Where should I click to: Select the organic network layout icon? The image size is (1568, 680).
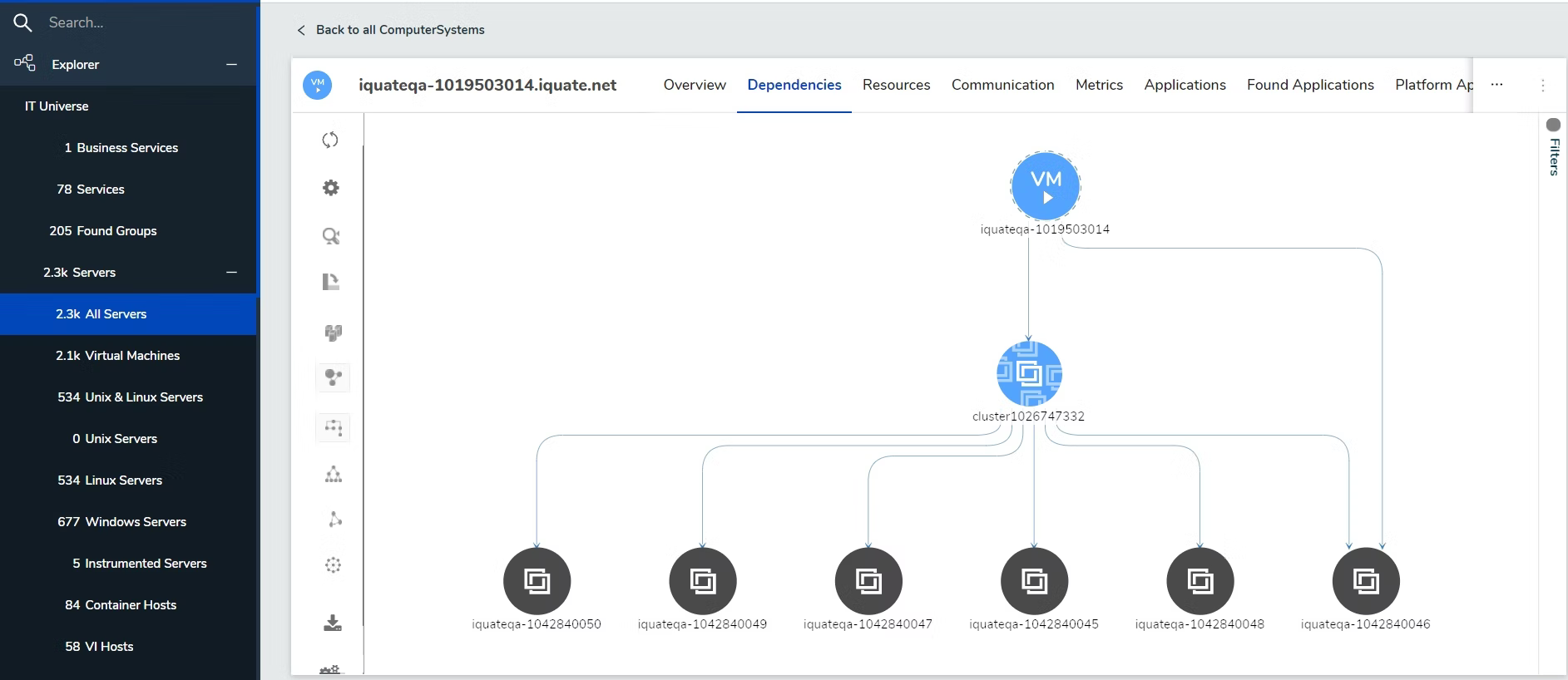(x=334, y=520)
